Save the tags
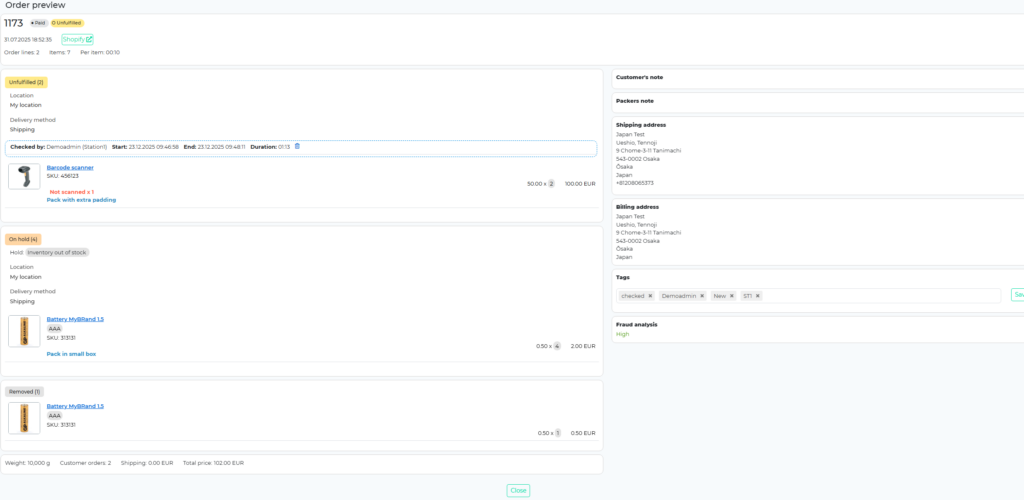This screenshot has height=500, width=1024. point(1017,295)
